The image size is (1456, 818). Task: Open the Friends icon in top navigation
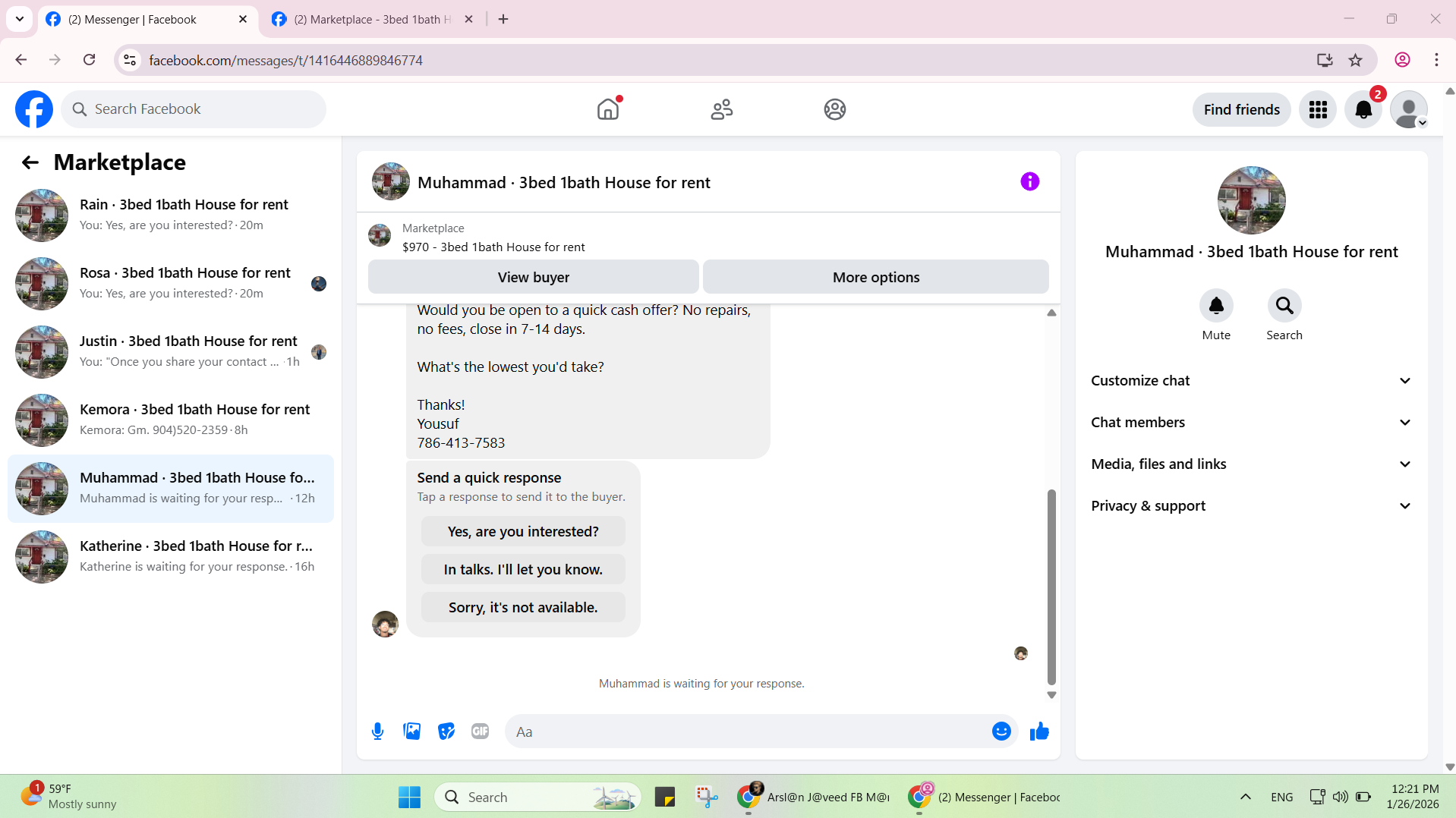[x=722, y=109]
